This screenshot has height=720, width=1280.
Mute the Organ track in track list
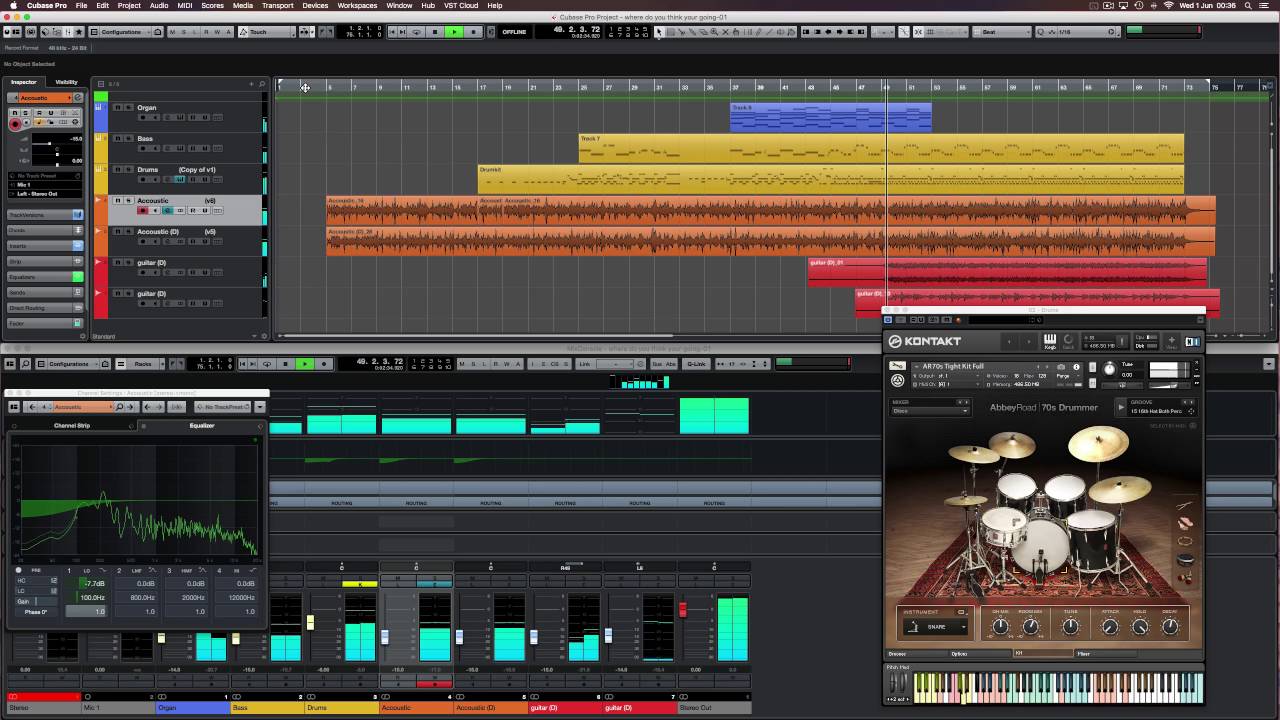click(x=117, y=107)
